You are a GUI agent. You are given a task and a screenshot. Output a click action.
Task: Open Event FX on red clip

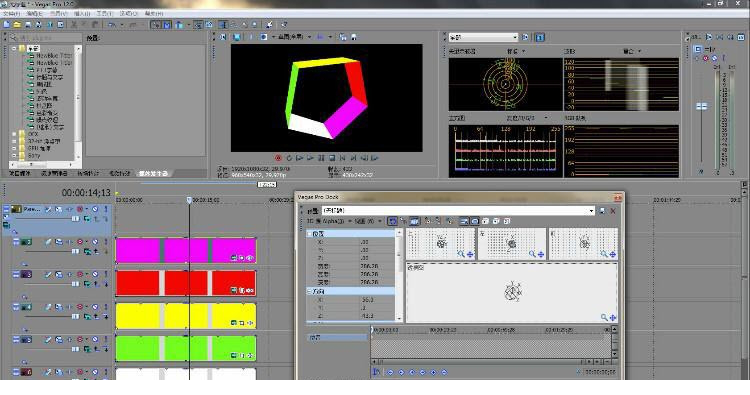point(250,290)
